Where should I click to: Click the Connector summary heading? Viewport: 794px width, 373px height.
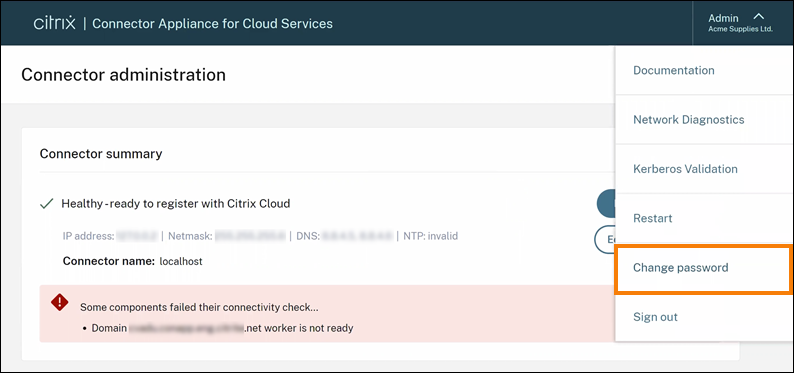pos(101,153)
